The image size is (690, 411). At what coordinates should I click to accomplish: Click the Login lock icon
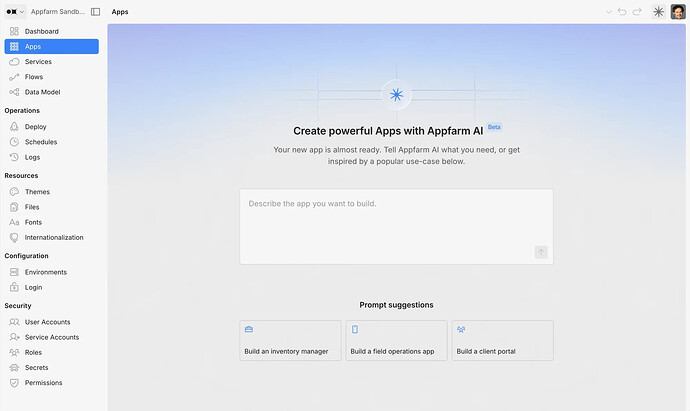pyautogui.click(x=14, y=287)
